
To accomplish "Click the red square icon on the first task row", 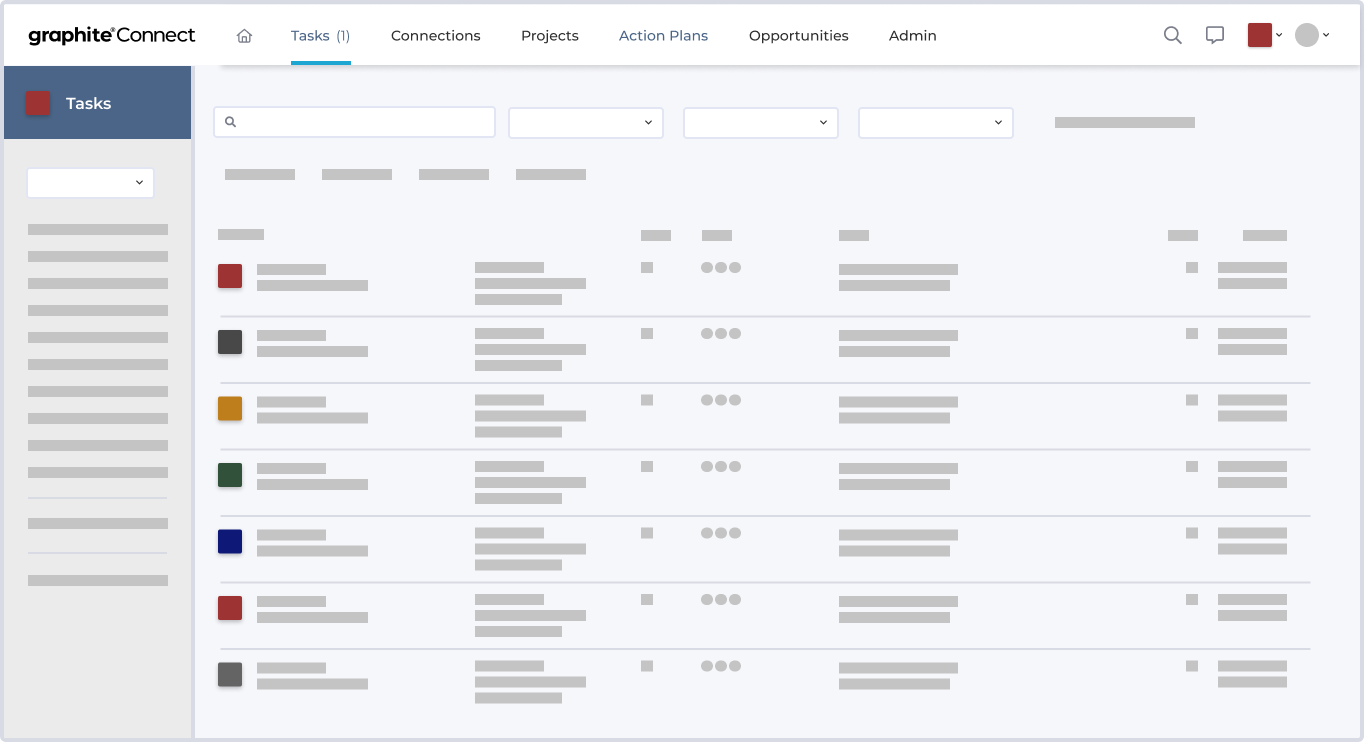I will point(230,276).
